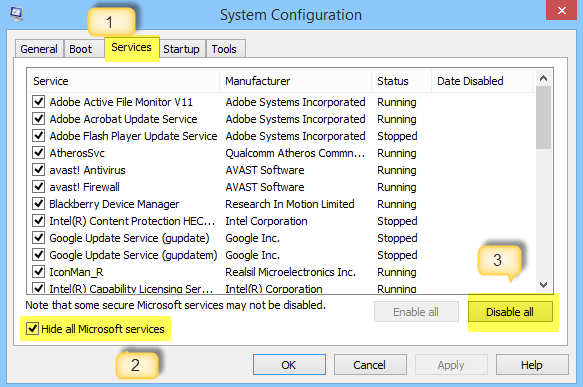Click Running status of AtherosSvc row
This screenshot has width=583, height=387.
397,153
